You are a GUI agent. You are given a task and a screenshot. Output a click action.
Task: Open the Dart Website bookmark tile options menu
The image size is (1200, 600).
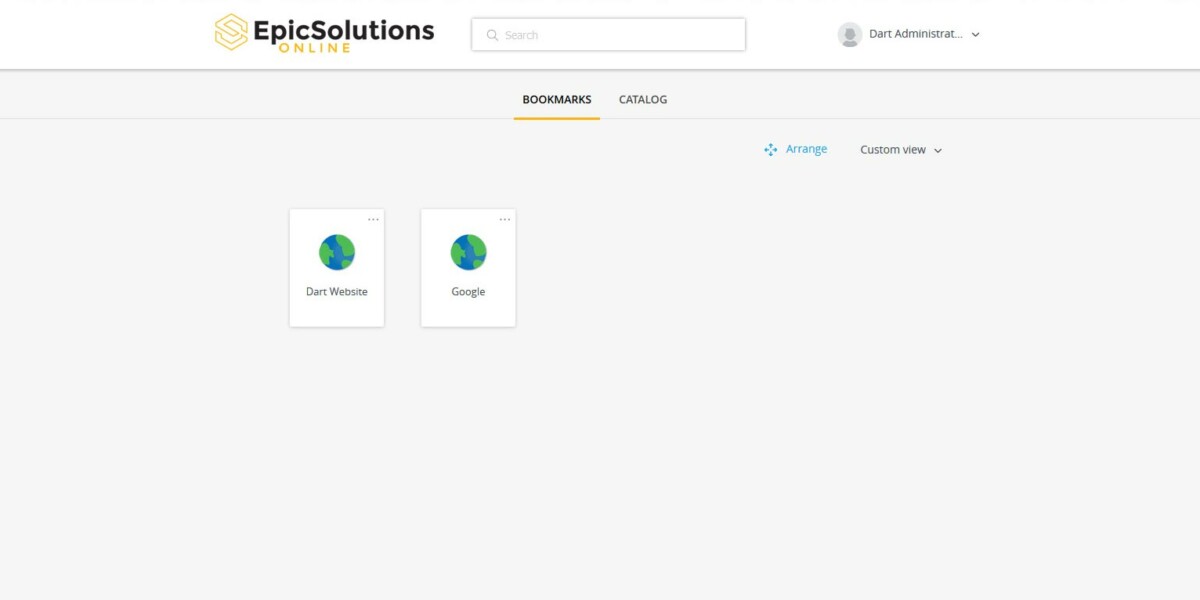[373, 218]
